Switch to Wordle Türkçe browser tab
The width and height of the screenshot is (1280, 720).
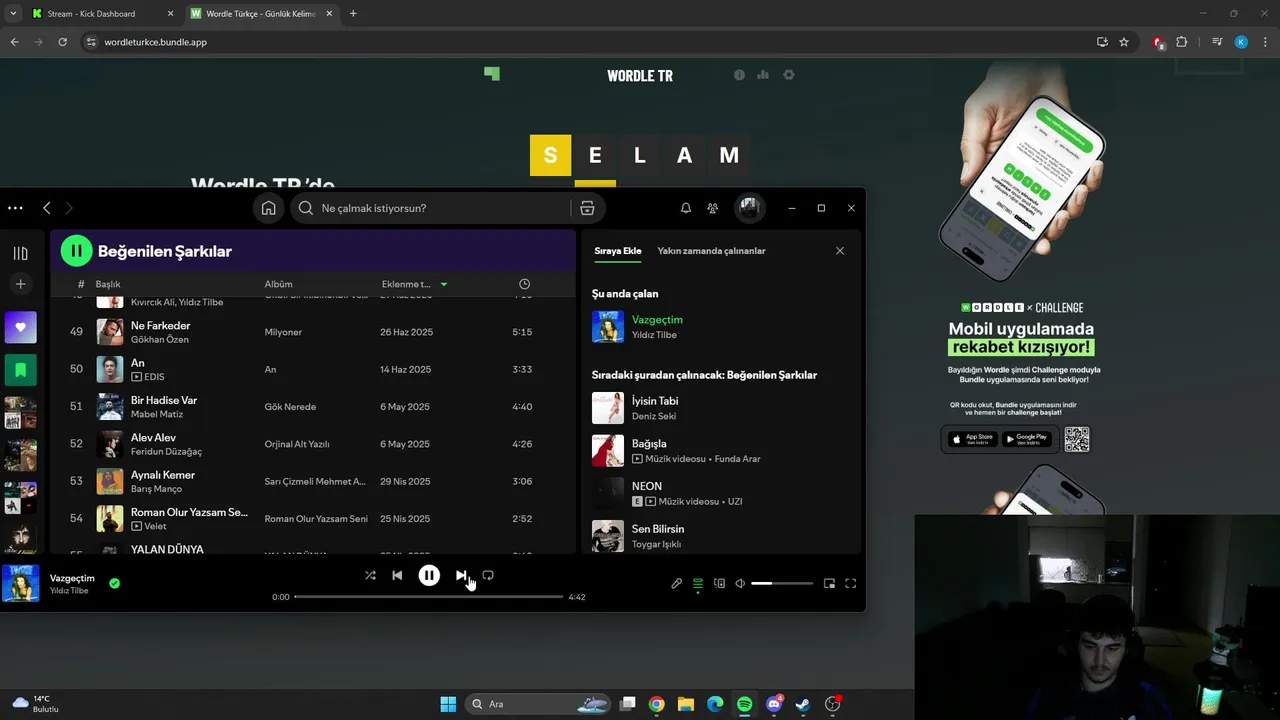click(260, 14)
